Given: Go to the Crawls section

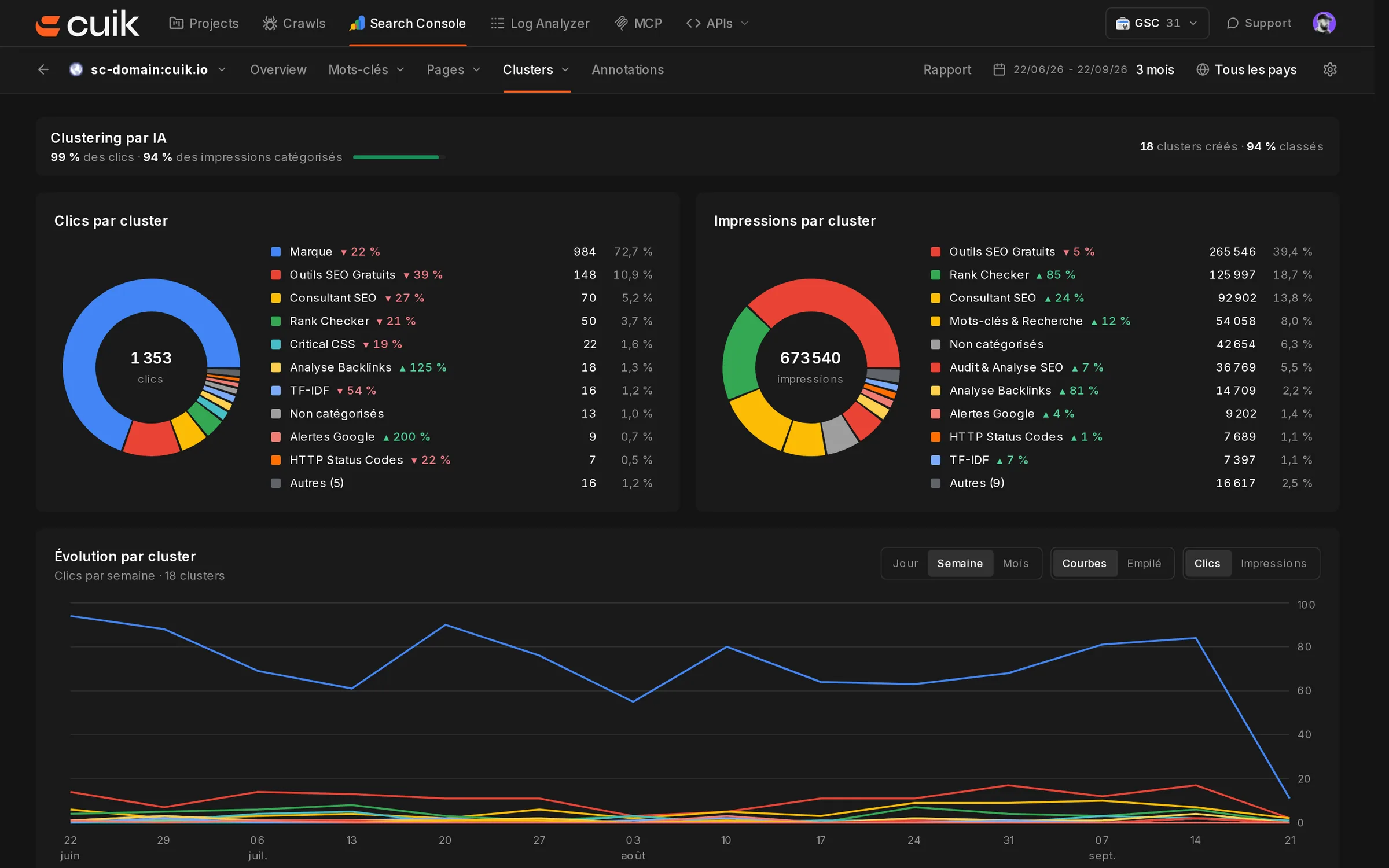Looking at the screenshot, I should (294, 23).
